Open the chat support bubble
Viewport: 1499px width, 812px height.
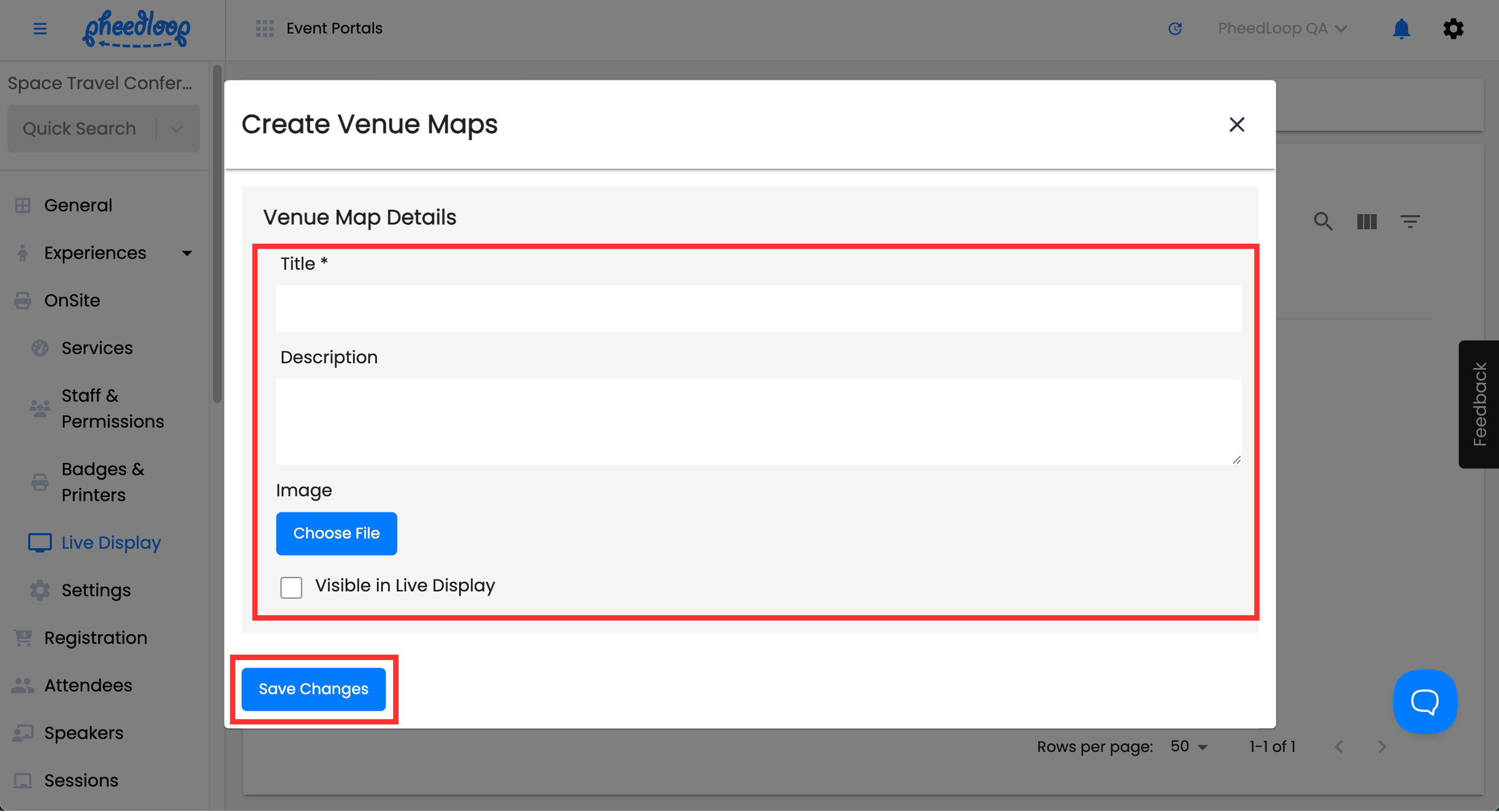(1424, 702)
